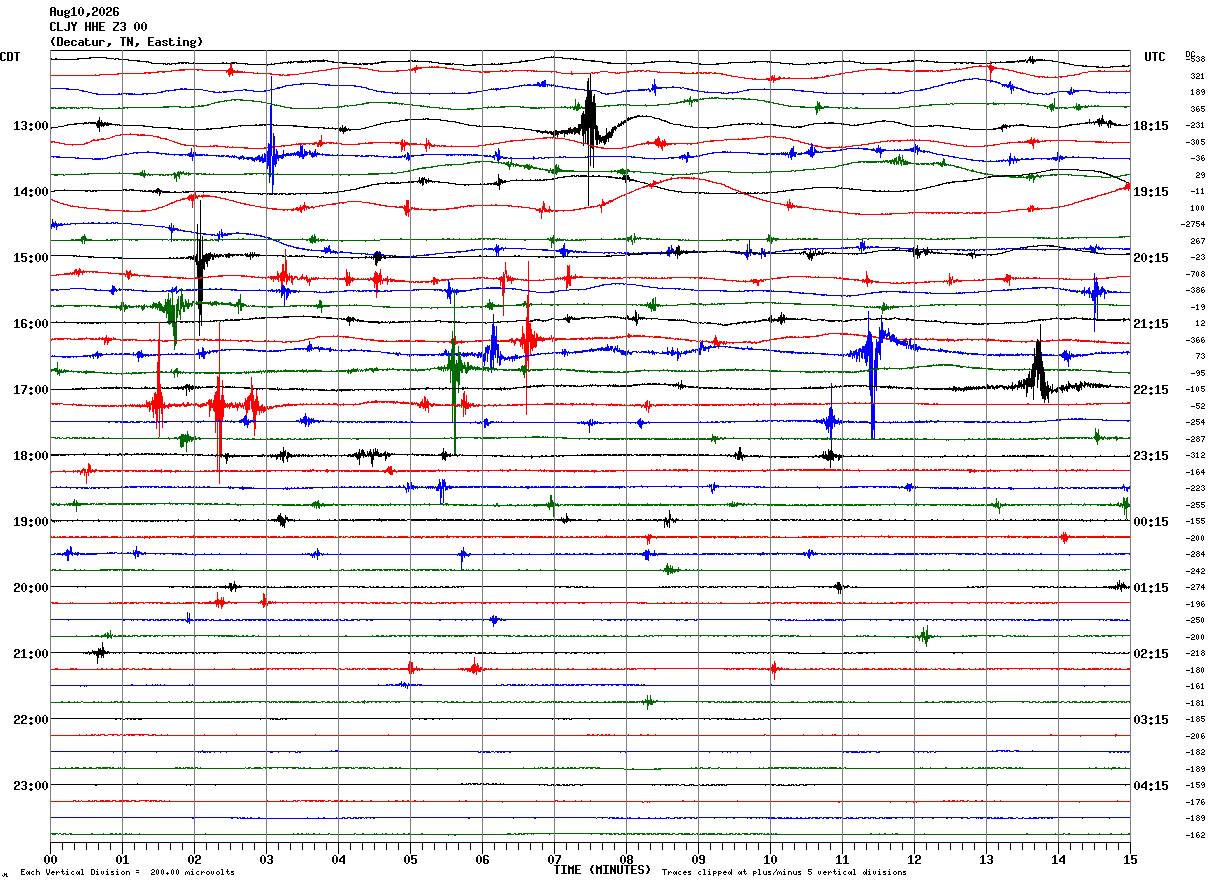Click the (Decatur, TN, Easting) location text

(x=126, y=42)
